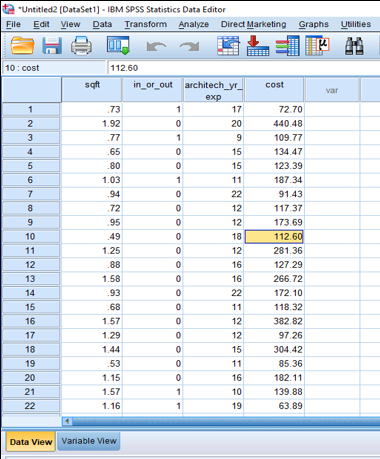Screen dimensions: 380x459
Task: Select the cost column header
Action: (274, 90)
